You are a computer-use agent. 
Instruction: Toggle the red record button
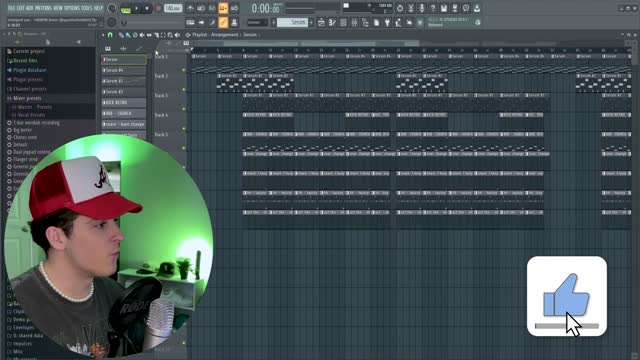pos(158,9)
